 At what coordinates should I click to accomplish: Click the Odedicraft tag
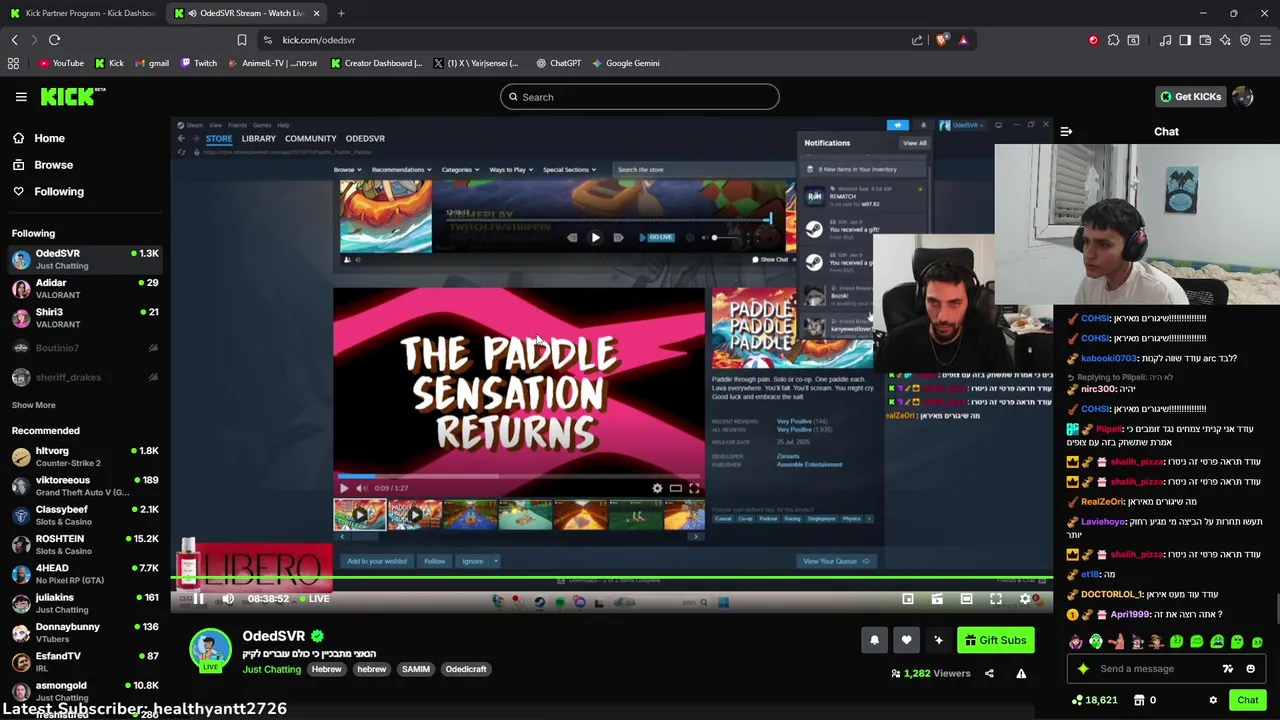click(466, 669)
